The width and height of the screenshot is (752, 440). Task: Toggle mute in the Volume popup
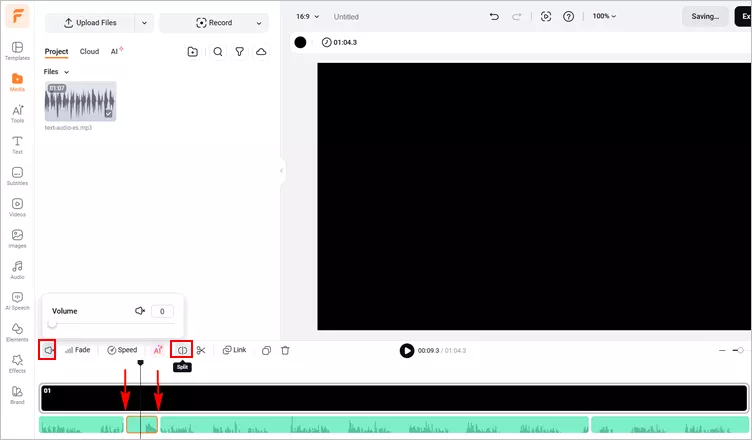[x=140, y=311]
